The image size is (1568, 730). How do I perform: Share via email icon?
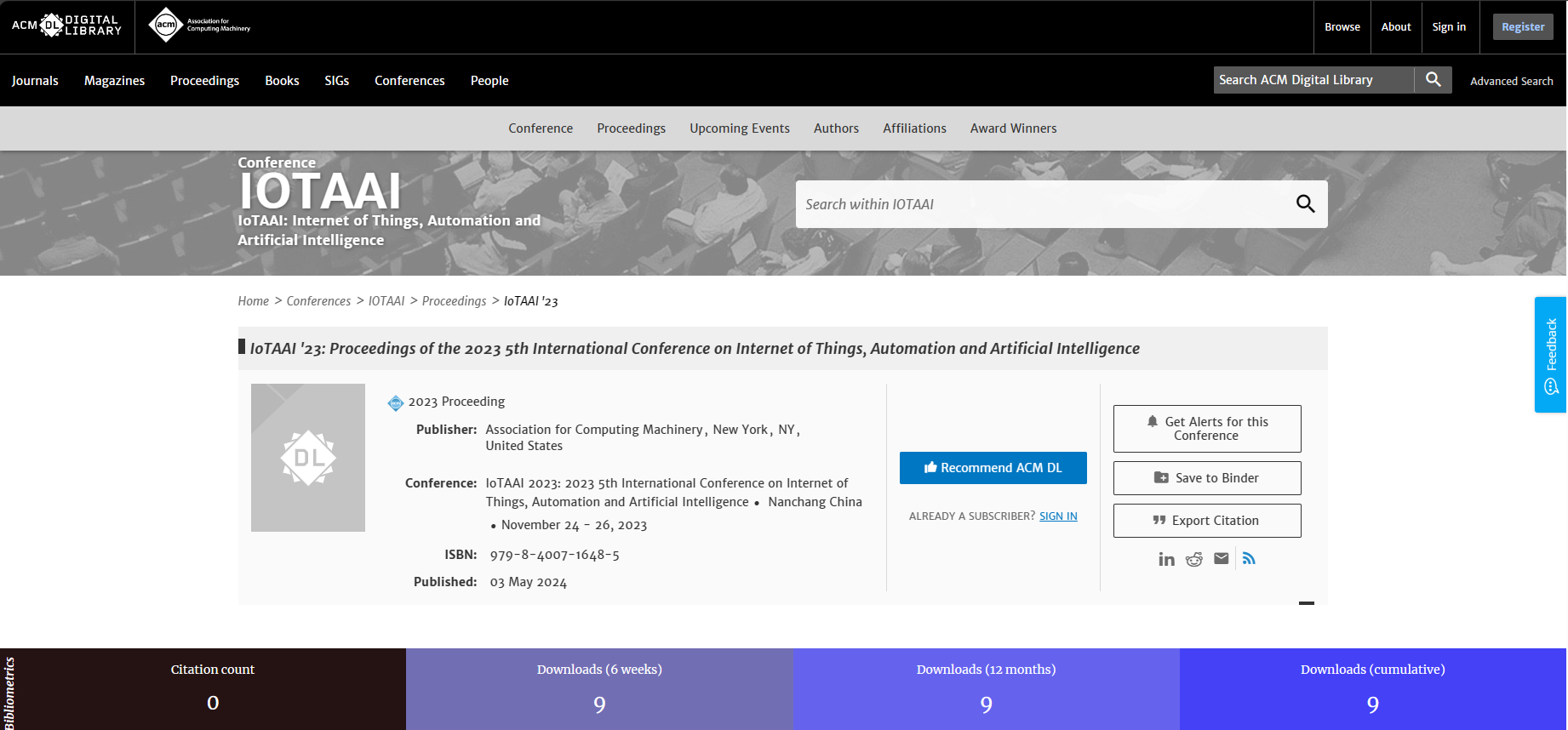tap(1222, 559)
